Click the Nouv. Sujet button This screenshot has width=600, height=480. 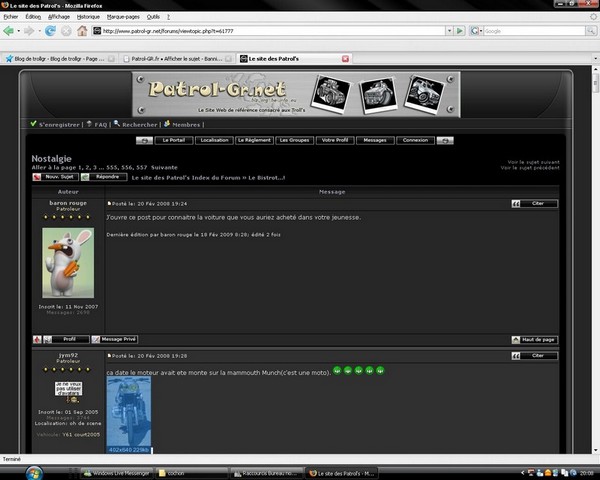[x=55, y=177]
